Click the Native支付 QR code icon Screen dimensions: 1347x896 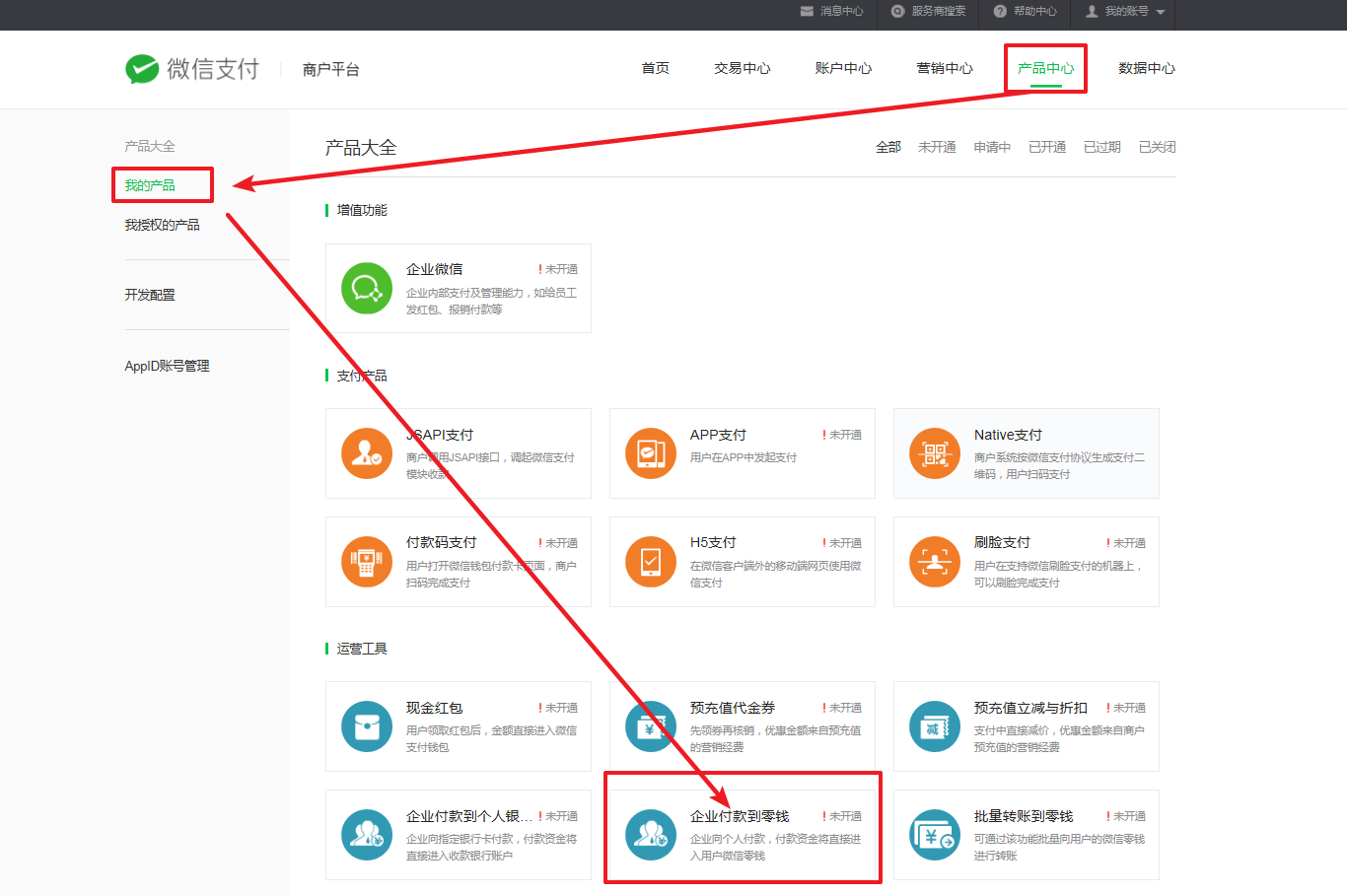coord(935,453)
